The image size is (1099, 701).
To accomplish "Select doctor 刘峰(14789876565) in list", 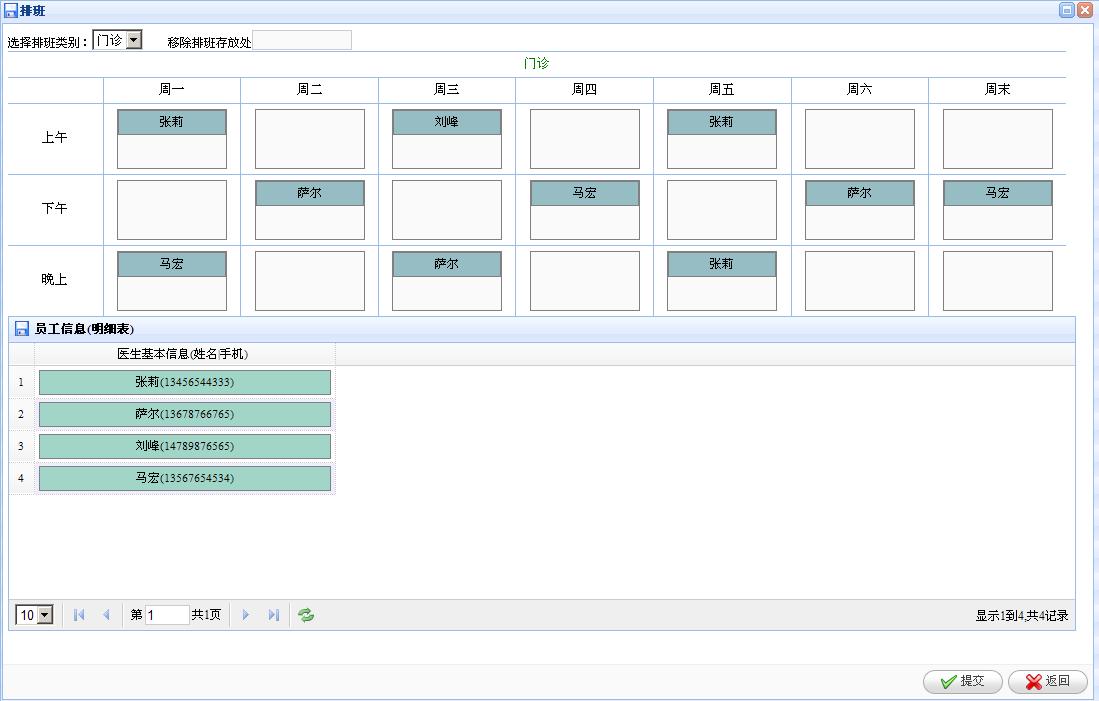I will click(184, 447).
